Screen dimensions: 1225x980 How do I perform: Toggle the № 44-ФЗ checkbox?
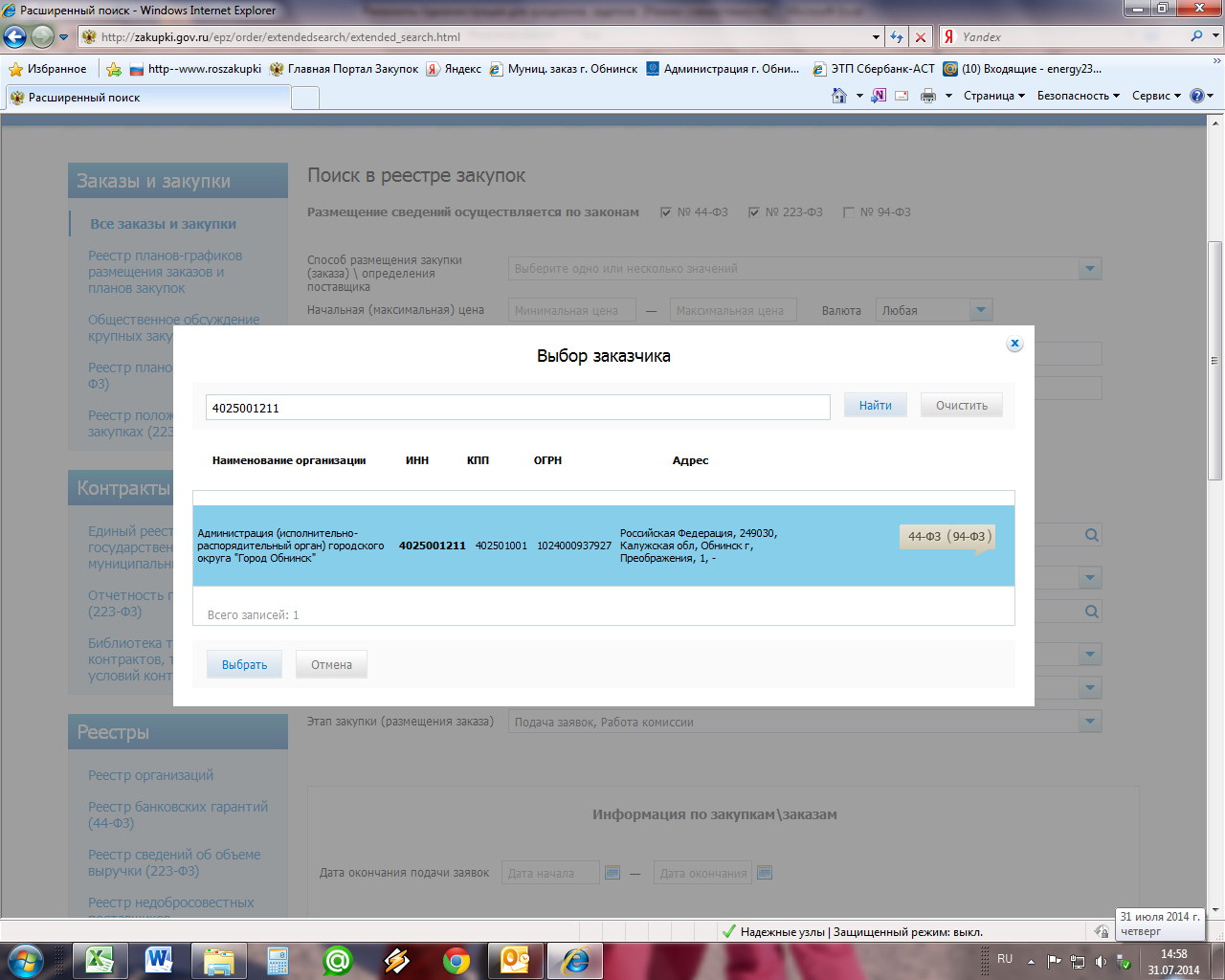[x=666, y=212]
